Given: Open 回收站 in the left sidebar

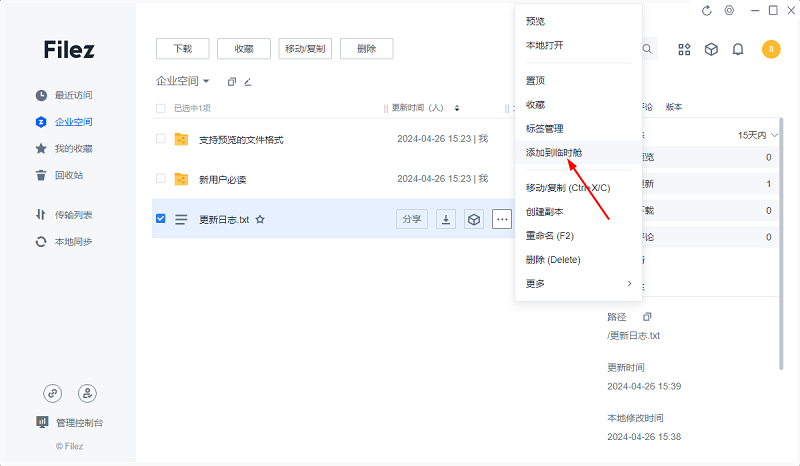Looking at the screenshot, I should coord(69,175).
